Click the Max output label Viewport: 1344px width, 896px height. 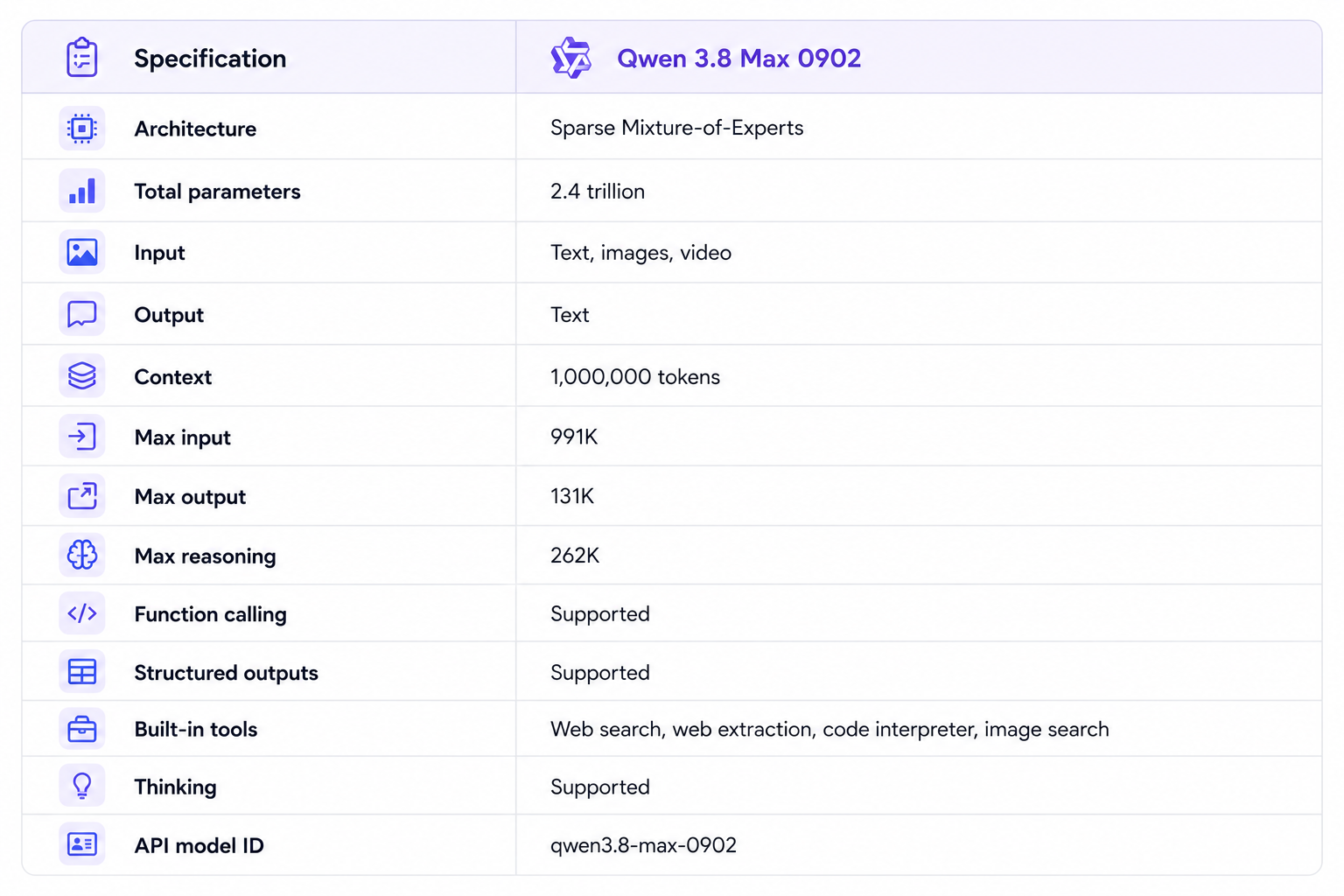tap(190, 497)
